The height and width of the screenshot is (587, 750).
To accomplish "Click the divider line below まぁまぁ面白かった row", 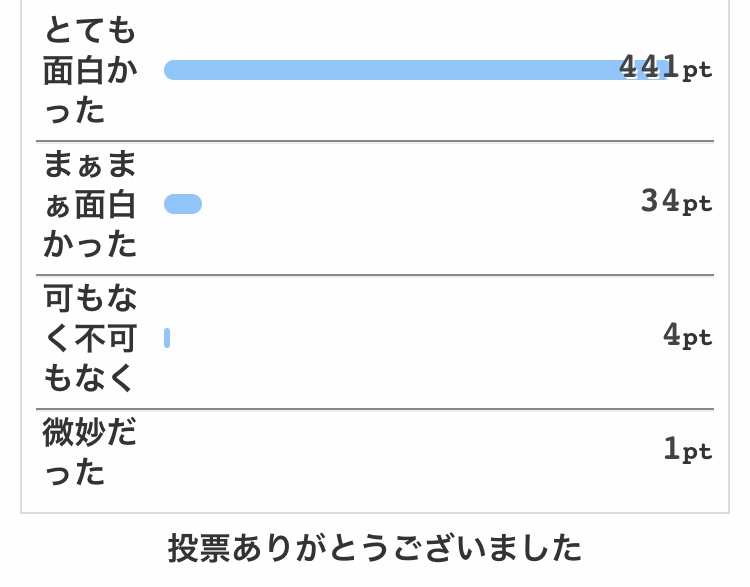I will tap(375, 275).
